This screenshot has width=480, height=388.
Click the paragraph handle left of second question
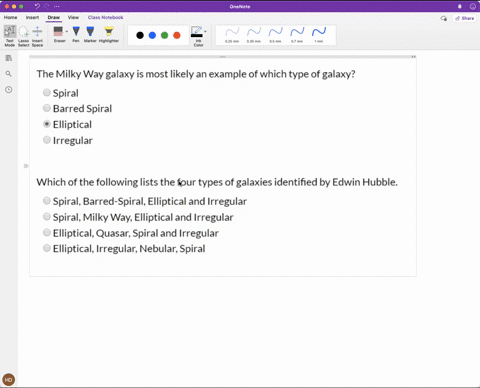(26, 166)
